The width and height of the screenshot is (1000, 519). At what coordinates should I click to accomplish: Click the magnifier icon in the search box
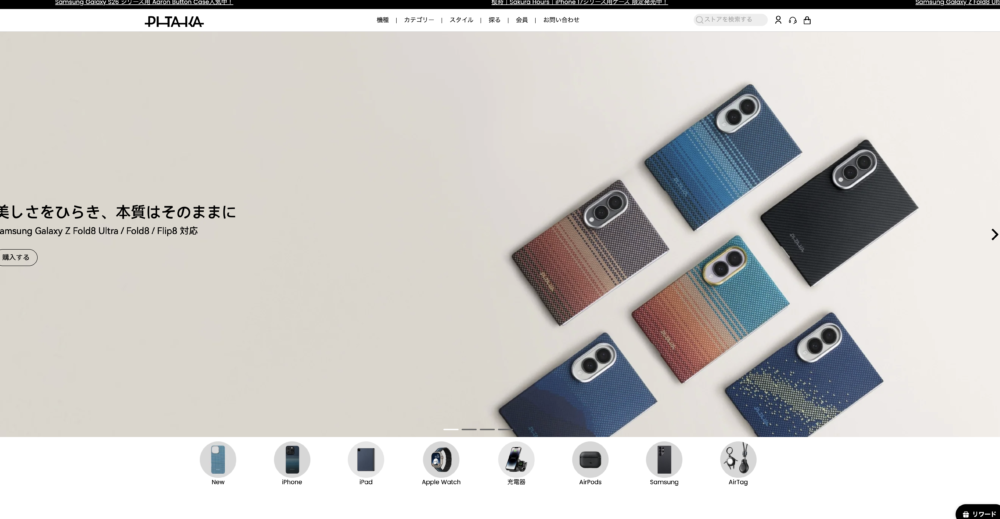[700, 20]
